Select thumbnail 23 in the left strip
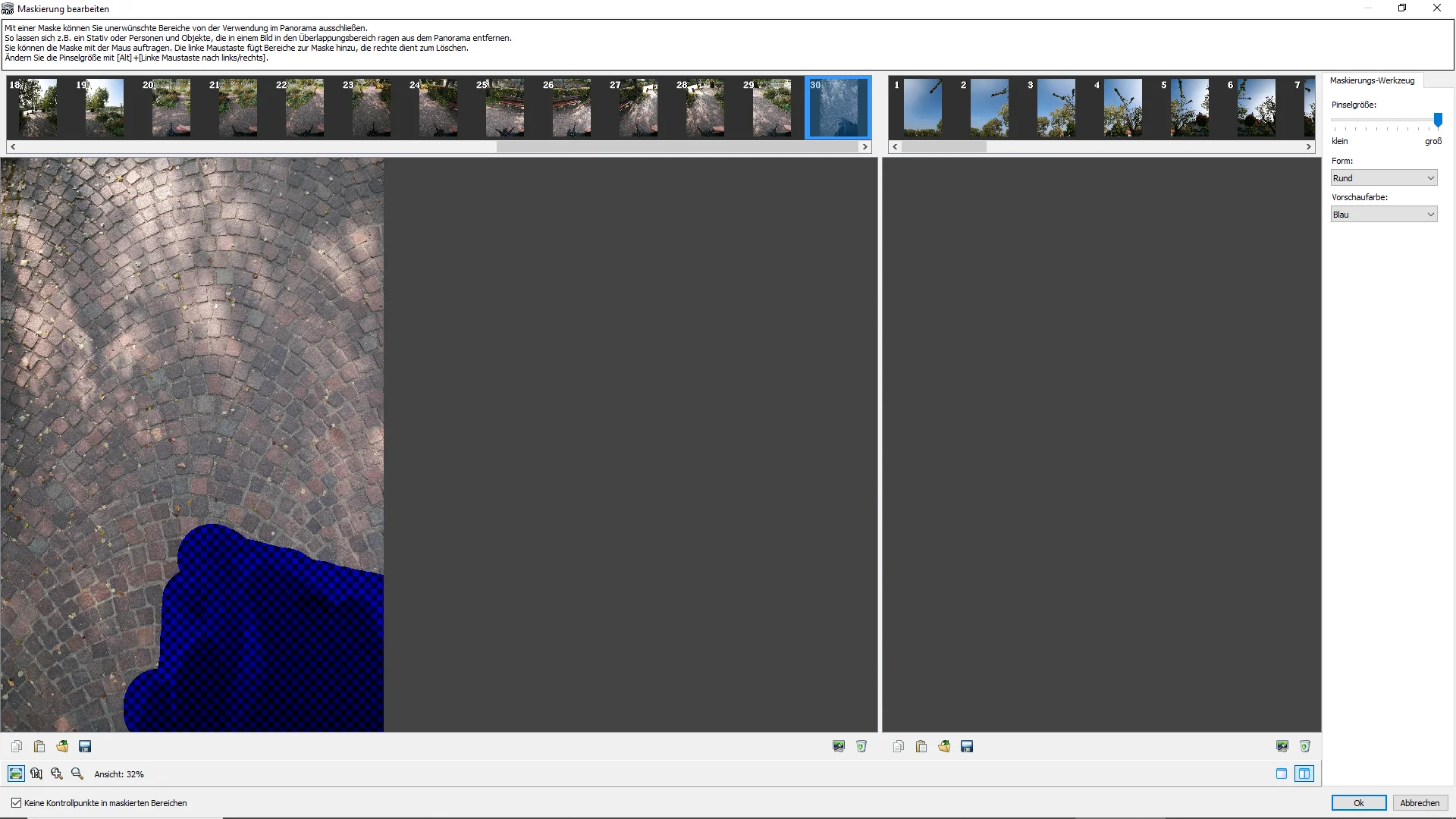Image resolution: width=1456 pixels, height=819 pixels. click(372, 108)
